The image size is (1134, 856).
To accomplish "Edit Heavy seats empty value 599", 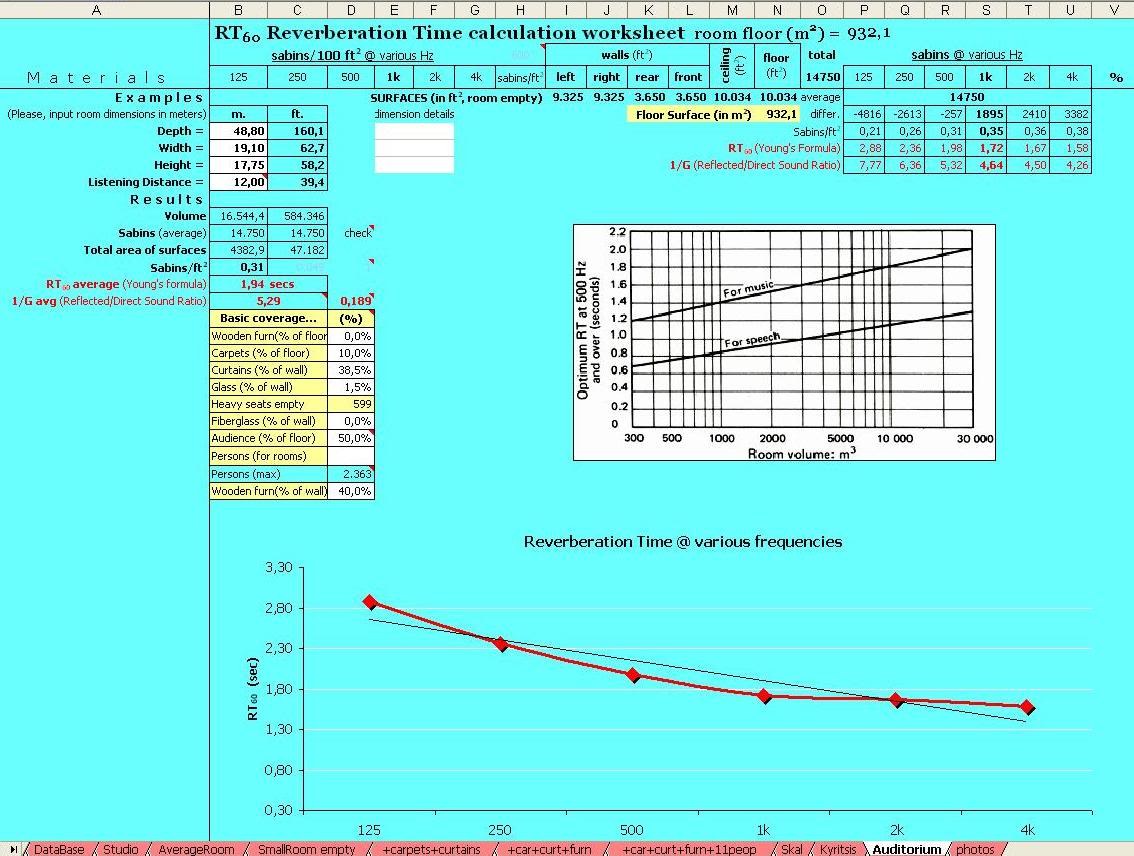I will click(x=351, y=404).
